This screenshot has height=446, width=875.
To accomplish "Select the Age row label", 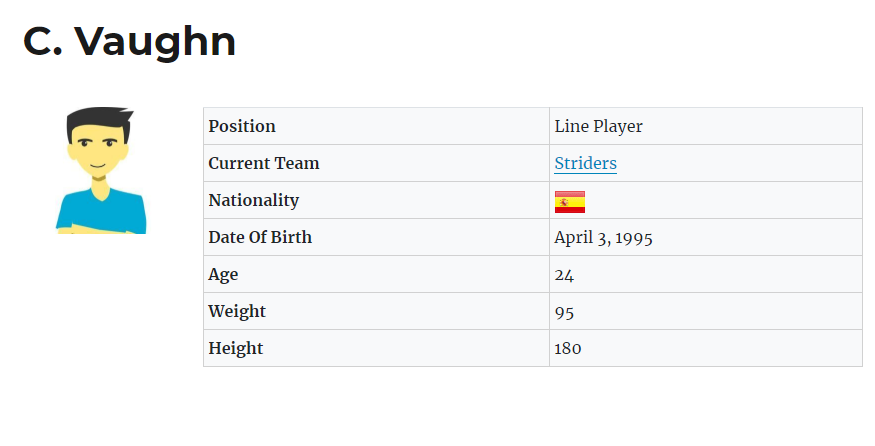I will coord(223,274).
